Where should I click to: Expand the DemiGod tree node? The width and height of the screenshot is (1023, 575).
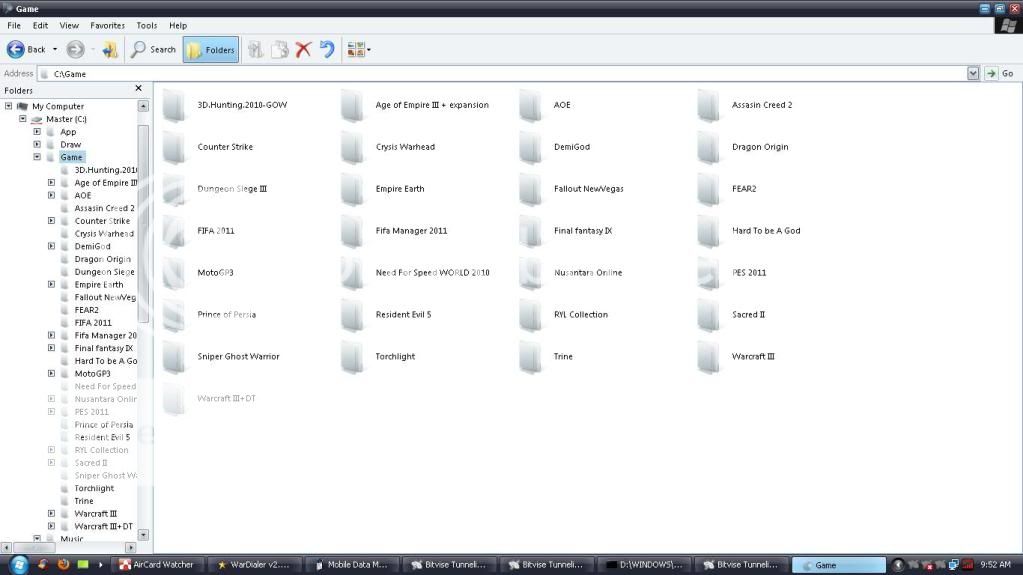(x=52, y=246)
